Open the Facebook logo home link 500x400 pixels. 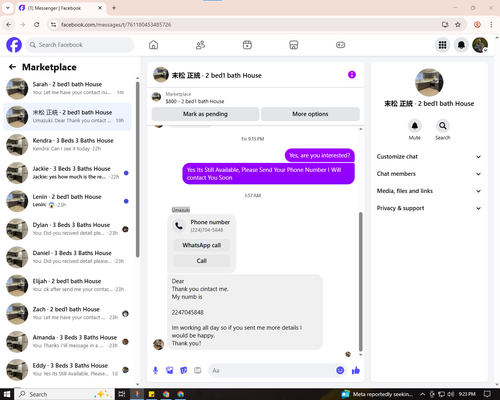pos(14,45)
